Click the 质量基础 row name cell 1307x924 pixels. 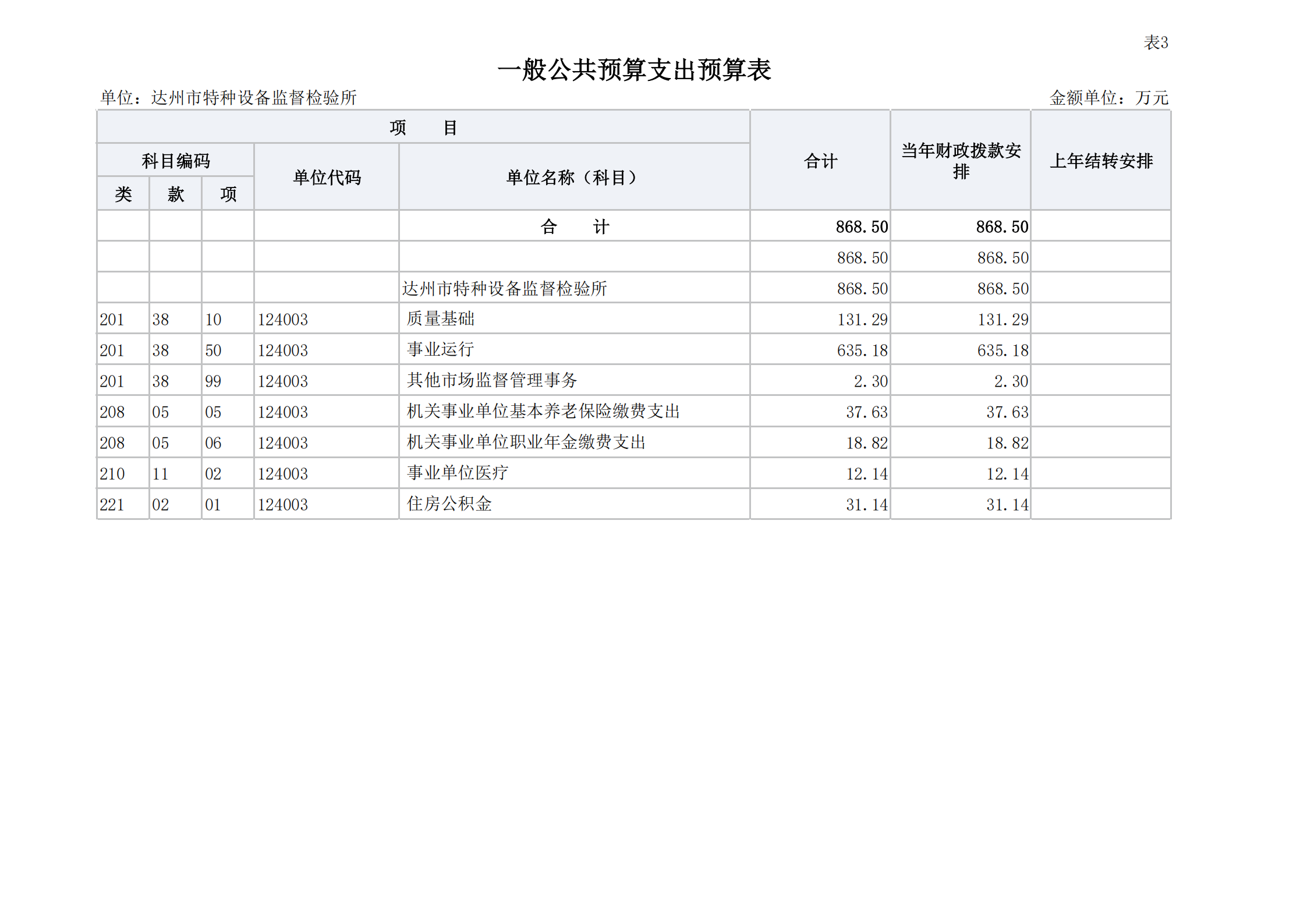[x=441, y=318]
